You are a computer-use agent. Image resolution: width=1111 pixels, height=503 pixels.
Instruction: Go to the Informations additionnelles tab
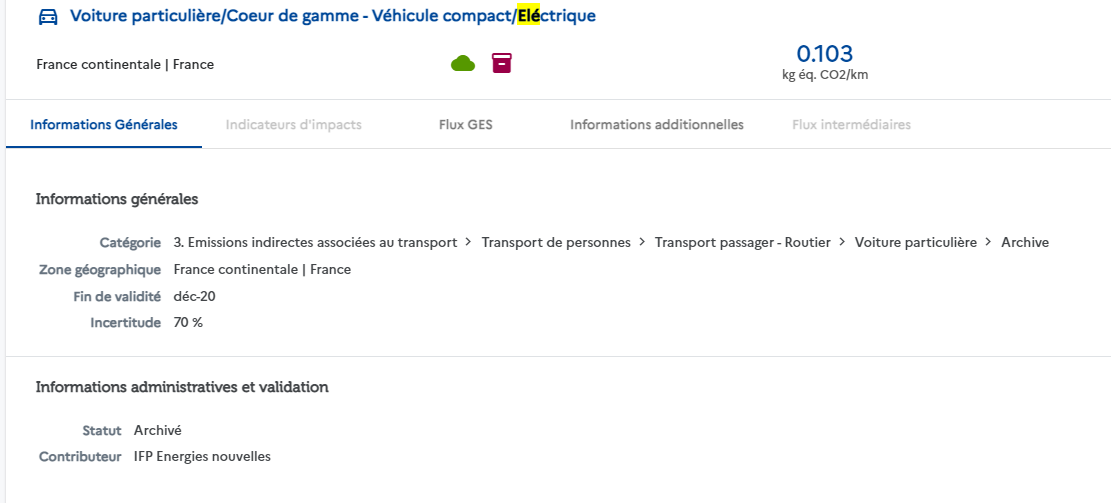657,125
